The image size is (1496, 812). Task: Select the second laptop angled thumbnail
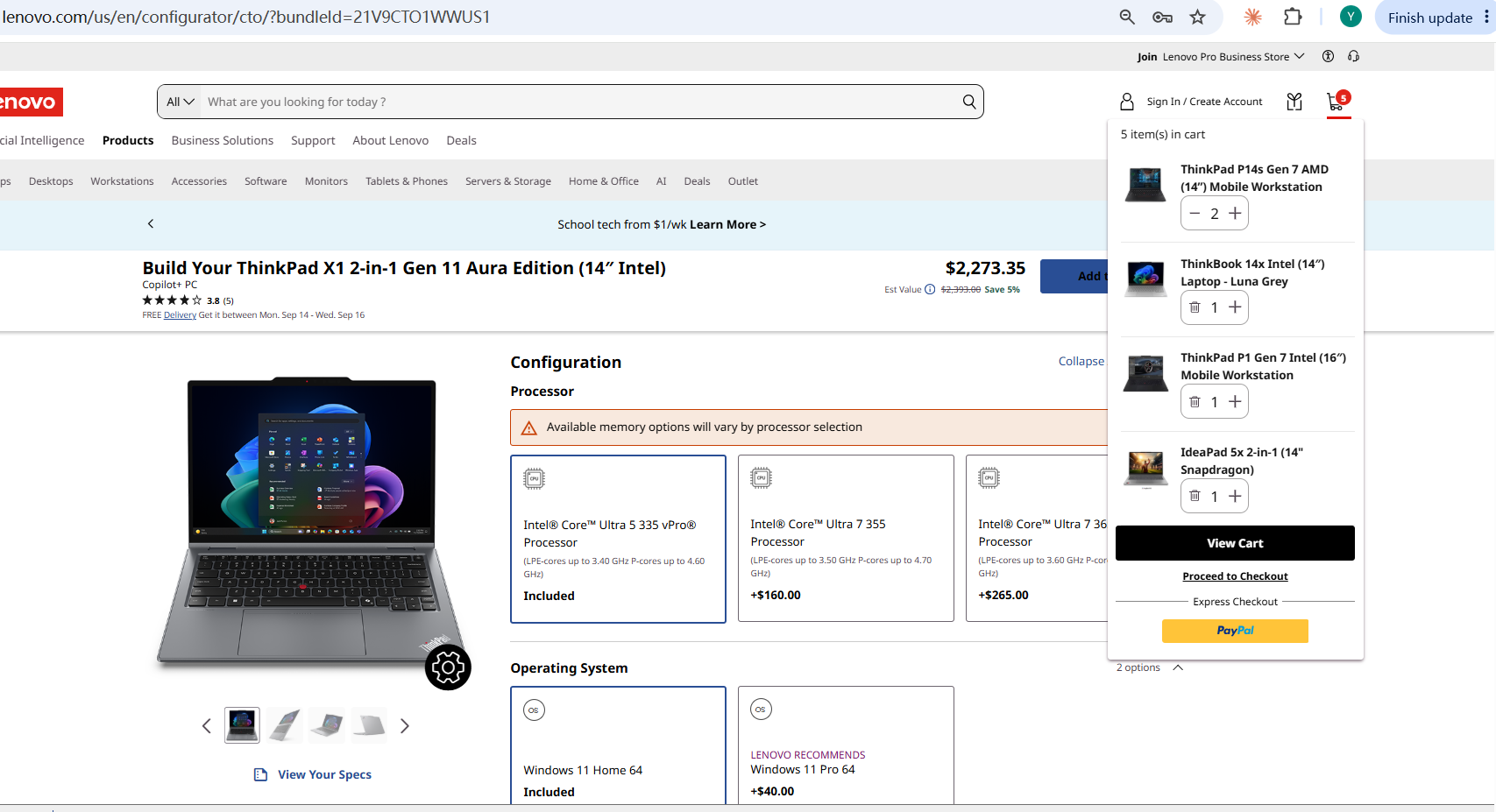click(x=285, y=725)
